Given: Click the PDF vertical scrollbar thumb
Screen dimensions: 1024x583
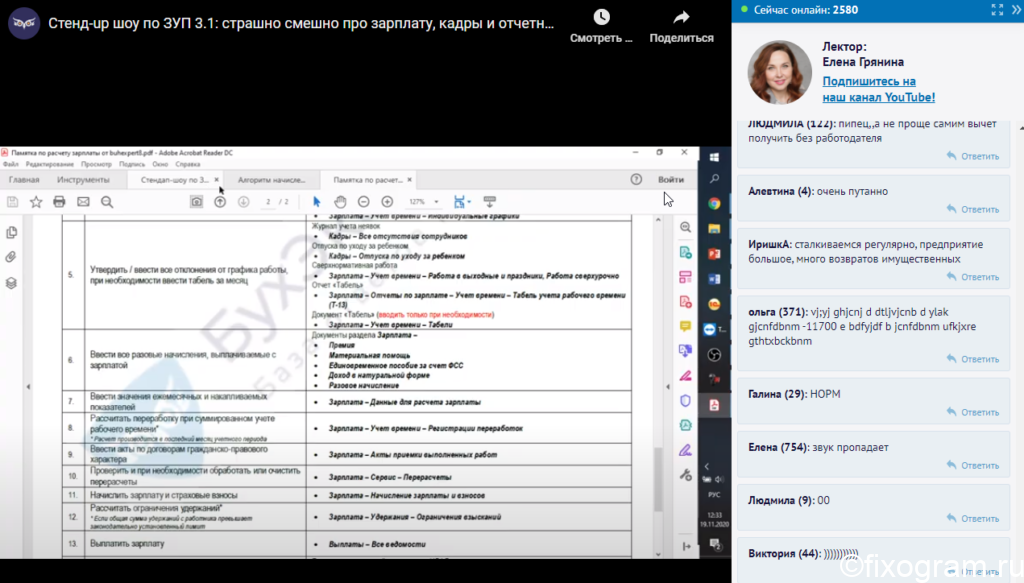Looking at the screenshot, I should (658, 480).
